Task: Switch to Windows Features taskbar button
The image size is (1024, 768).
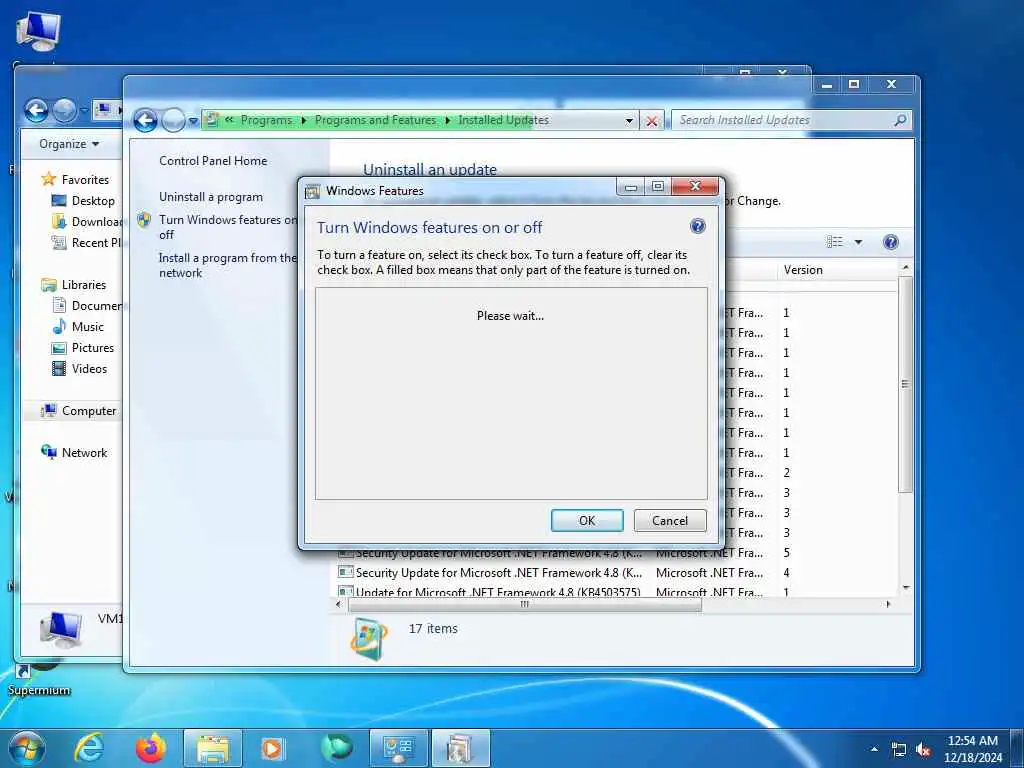Action: point(460,748)
